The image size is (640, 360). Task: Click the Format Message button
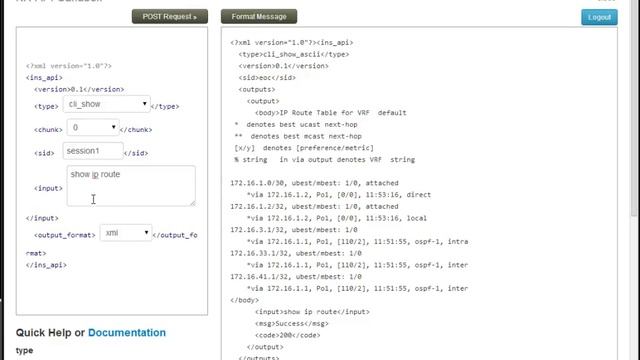[x=259, y=17]
